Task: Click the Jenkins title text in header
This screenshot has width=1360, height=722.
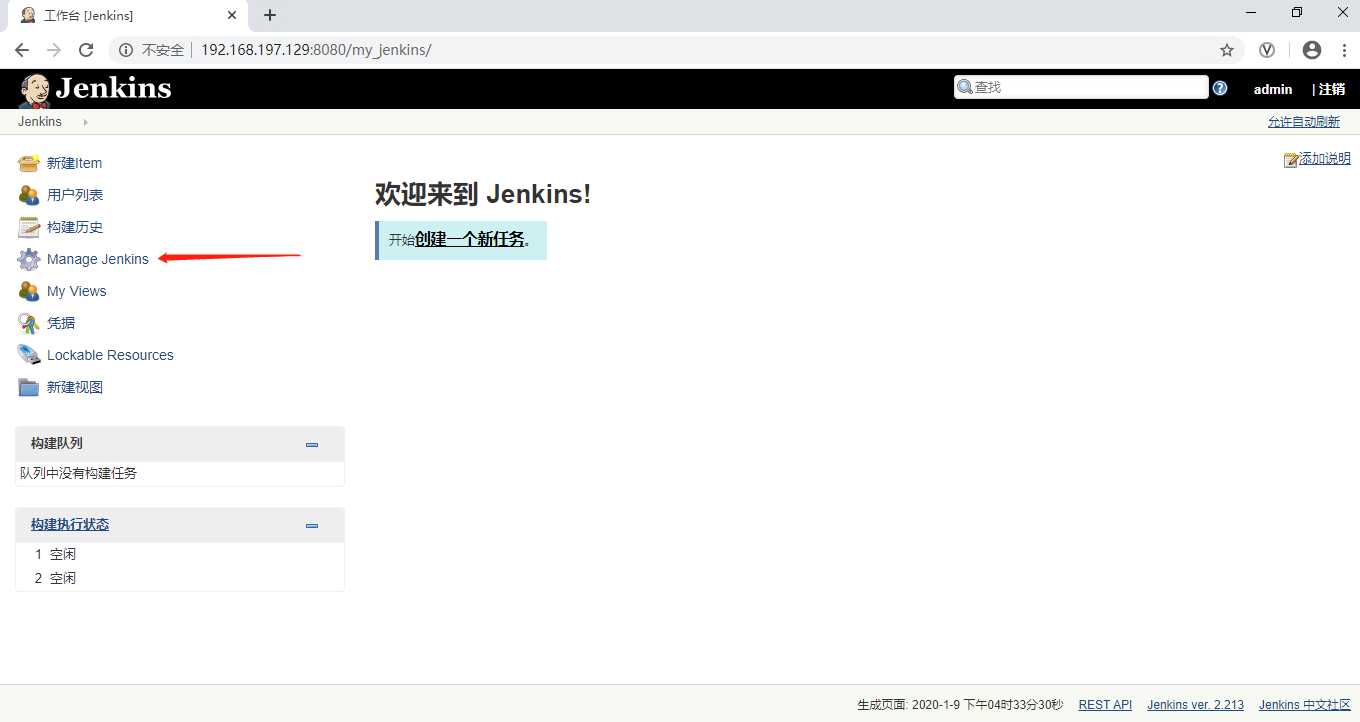Action: [x=113, y=89]
